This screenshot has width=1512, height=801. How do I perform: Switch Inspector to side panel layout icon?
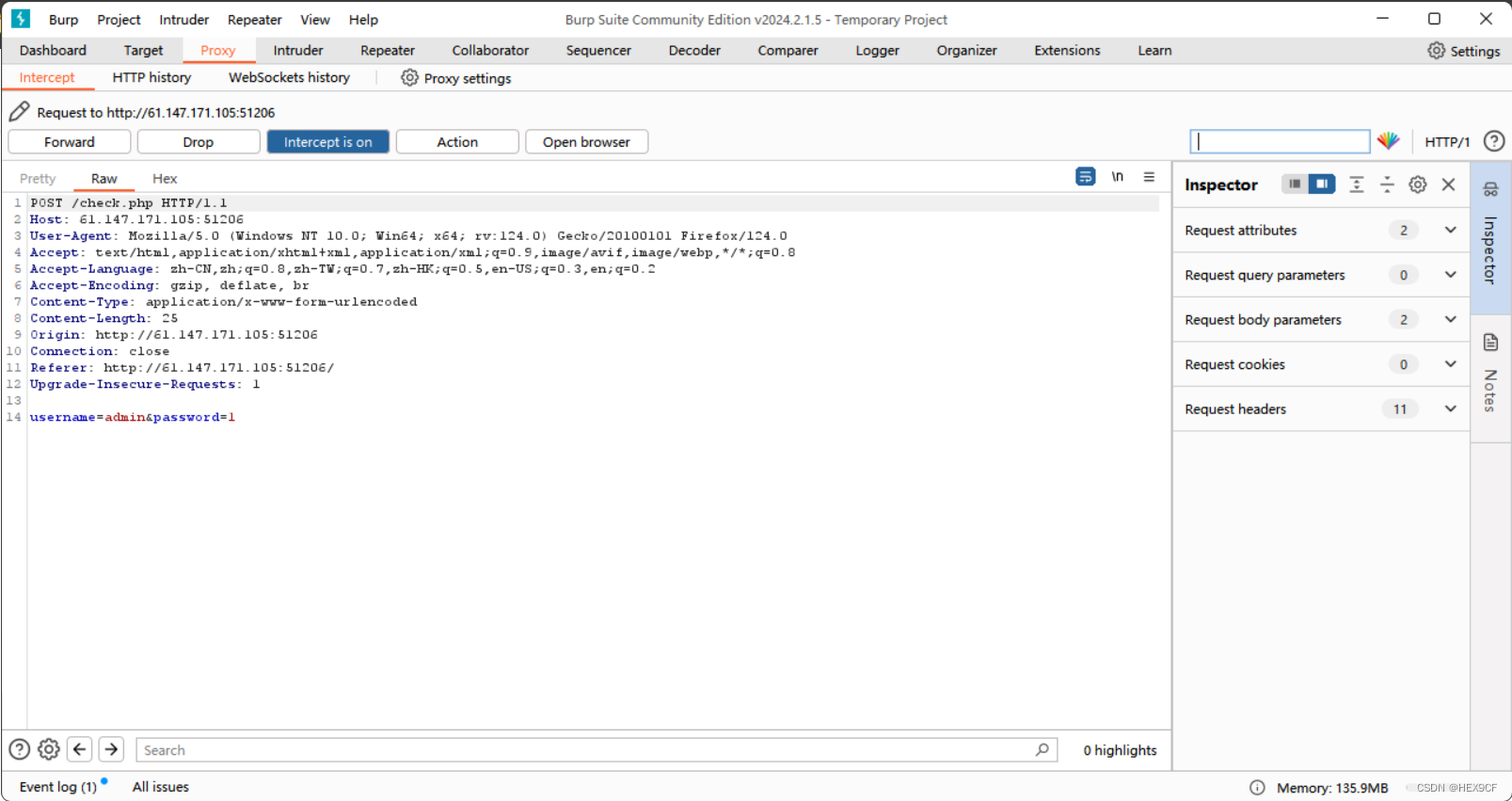tap(1321, 184)
